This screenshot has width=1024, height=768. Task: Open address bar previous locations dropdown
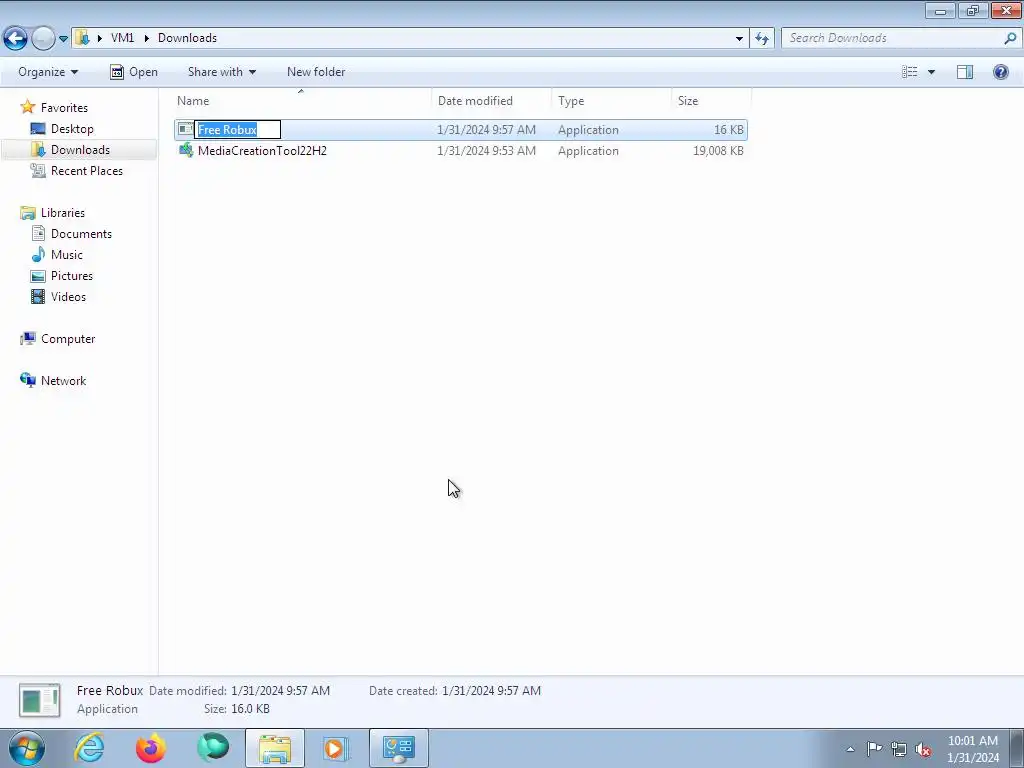click(739, 38)
